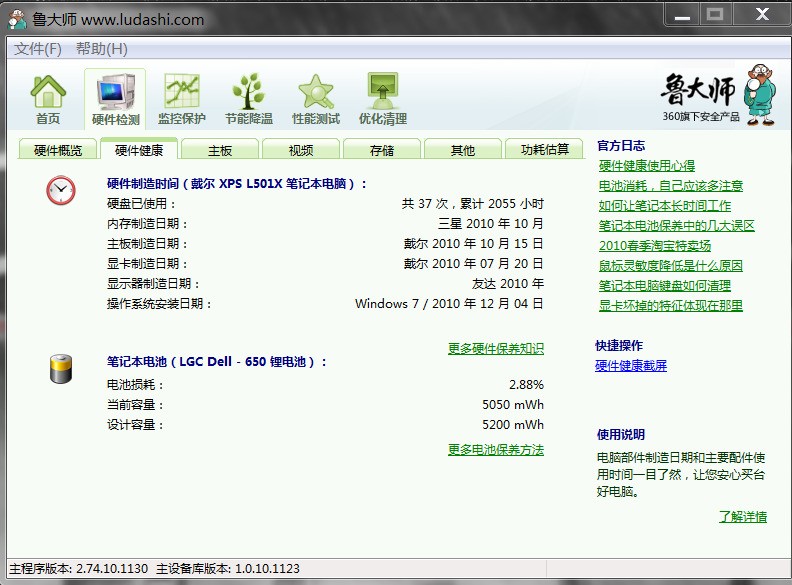Click battery wear value 2.88%
The height and width of the screenshot is (585, 792).
point(526,384)
